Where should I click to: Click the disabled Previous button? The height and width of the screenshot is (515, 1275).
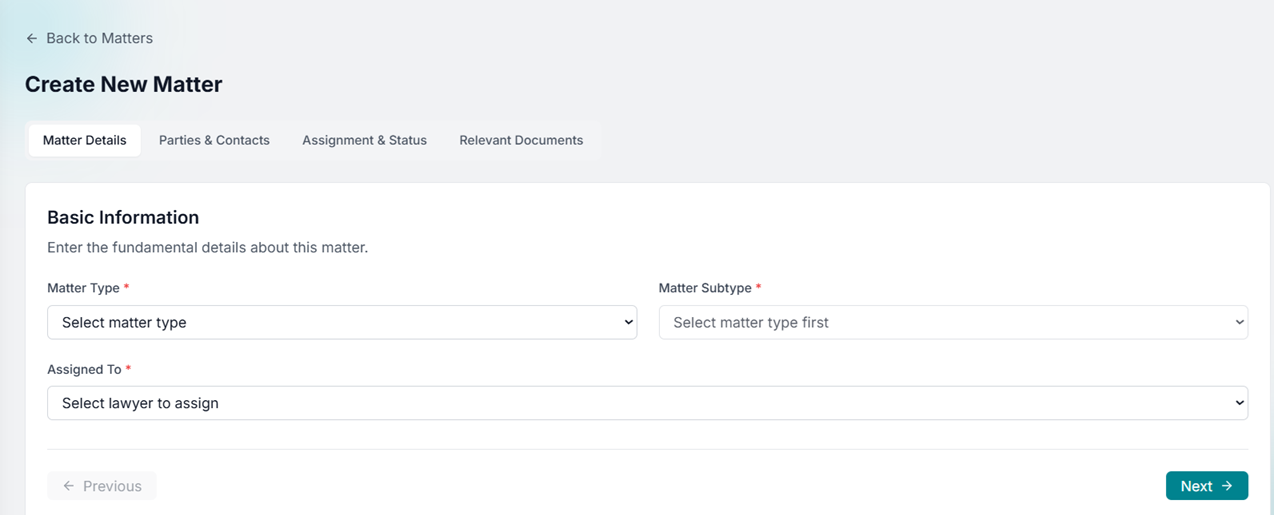[102, 486]
